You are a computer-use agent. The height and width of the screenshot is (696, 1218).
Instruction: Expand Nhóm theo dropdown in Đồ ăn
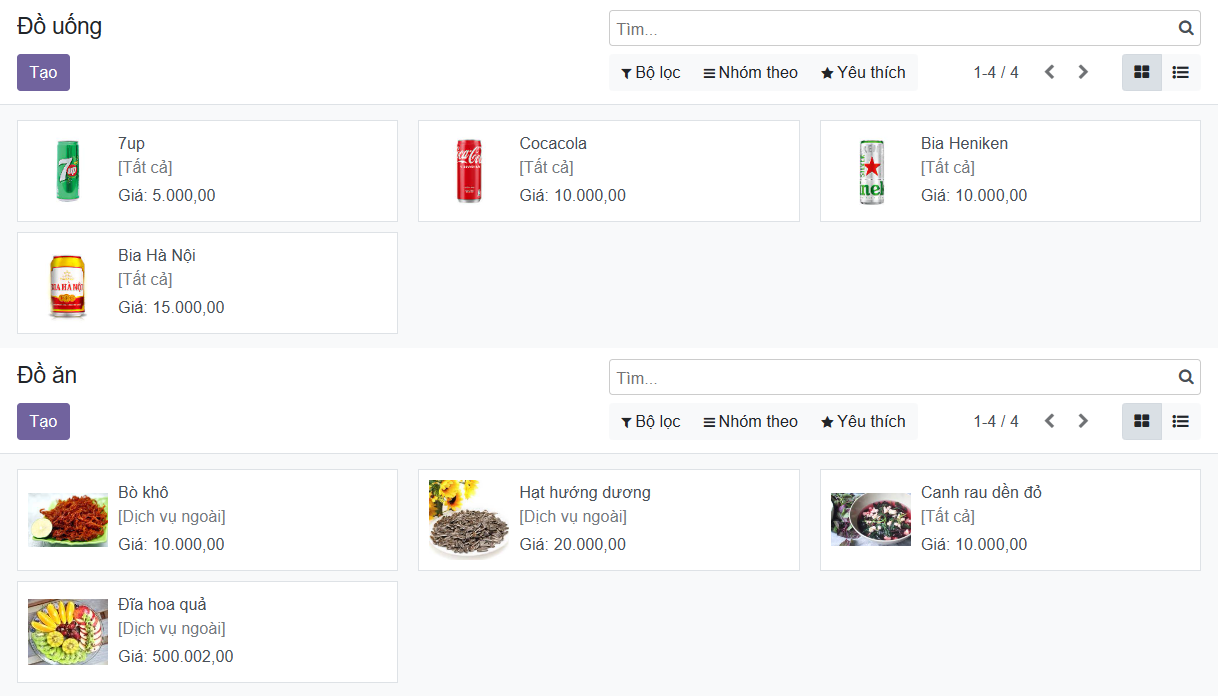750,421
